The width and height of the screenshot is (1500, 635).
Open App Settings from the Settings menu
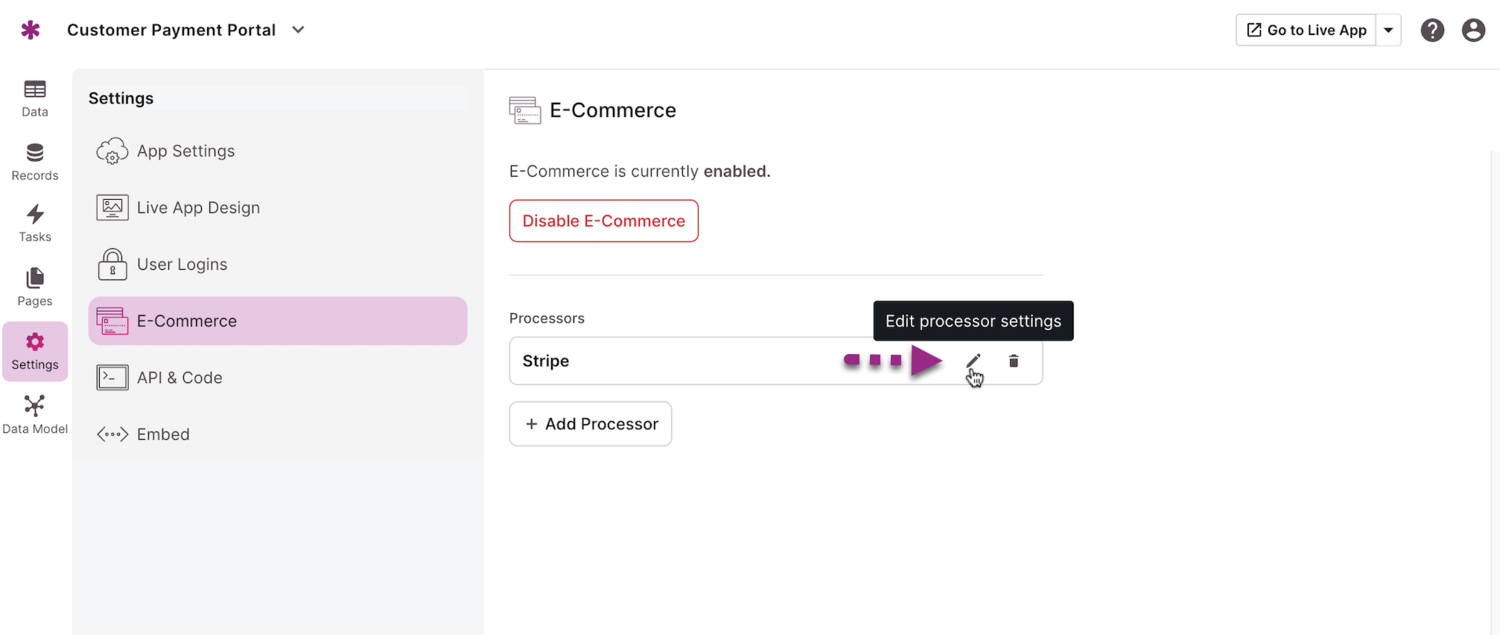pyautogui.click(x=185, y=150)
